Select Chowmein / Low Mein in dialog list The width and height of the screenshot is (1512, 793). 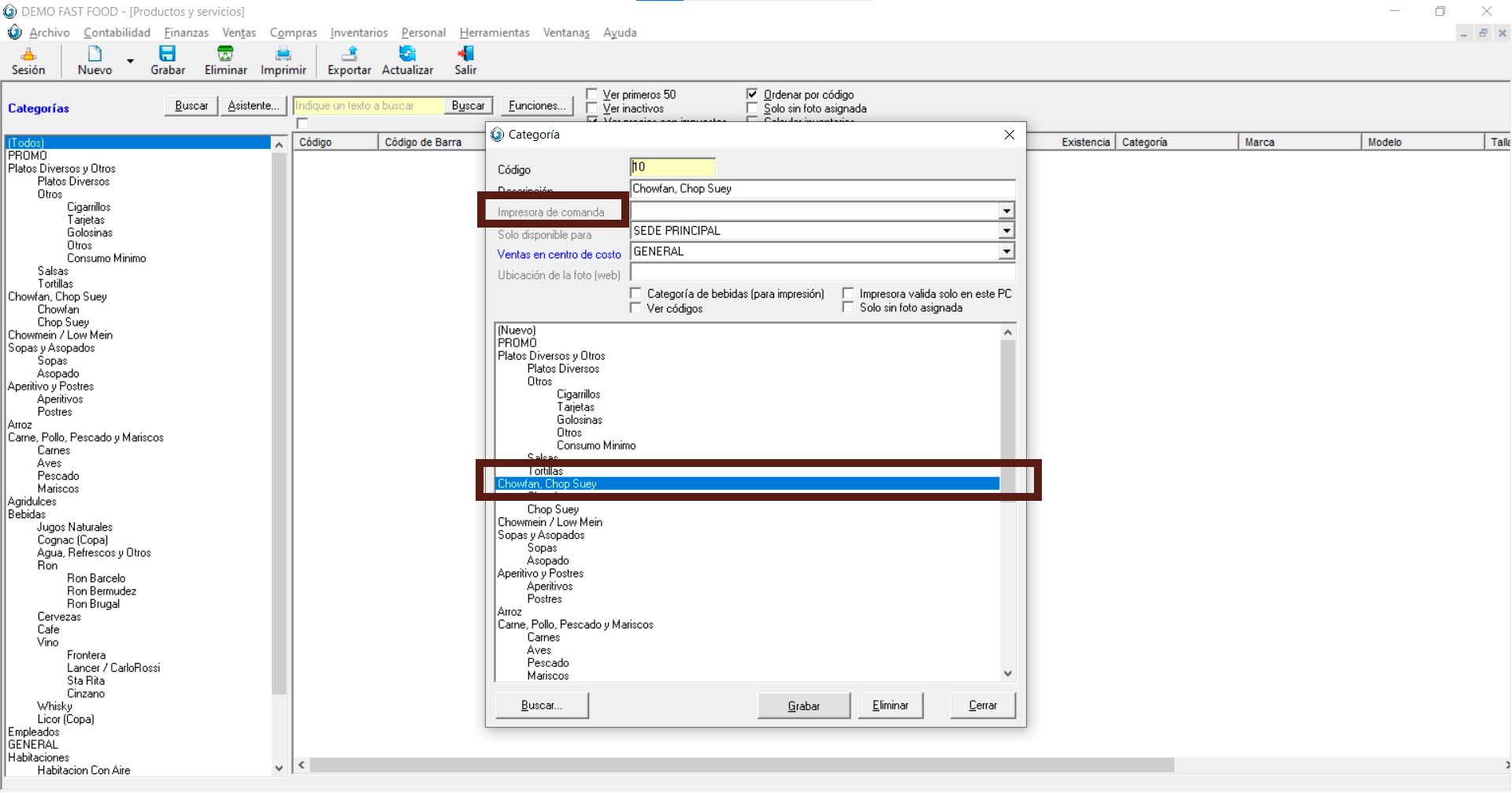pos(550,522)
